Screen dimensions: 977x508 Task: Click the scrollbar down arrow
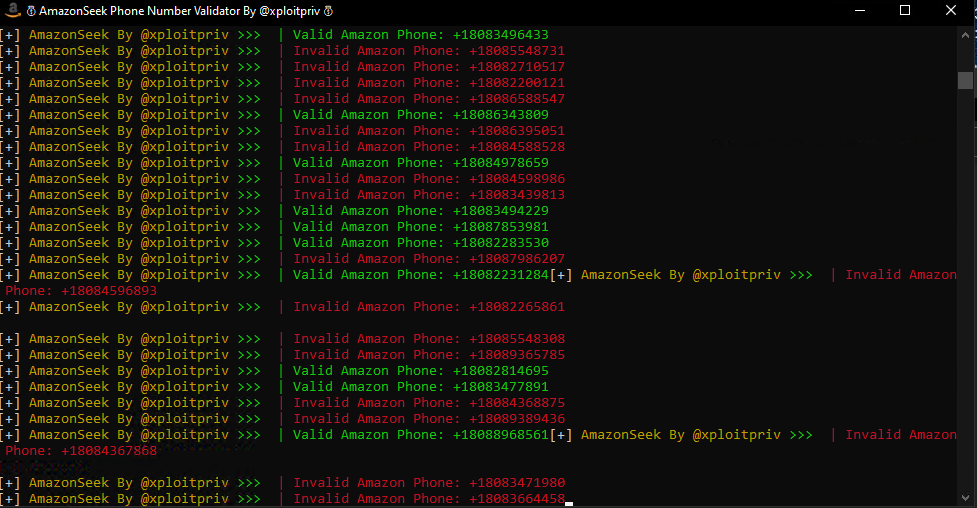965,499
